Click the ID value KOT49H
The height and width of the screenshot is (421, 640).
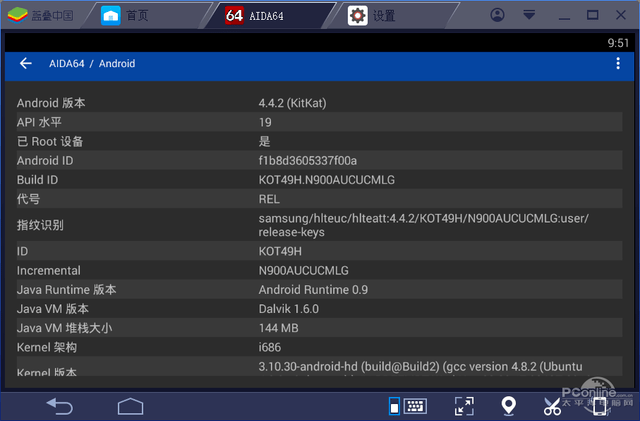coord(280,251)
